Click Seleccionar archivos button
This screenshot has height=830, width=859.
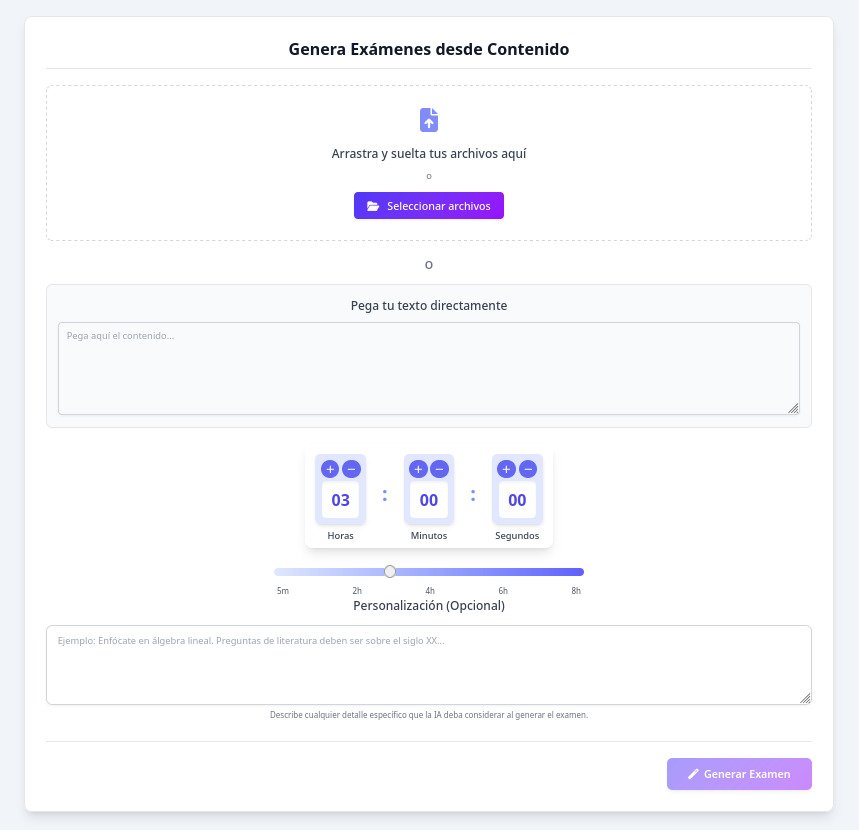(x=429, y=205)
